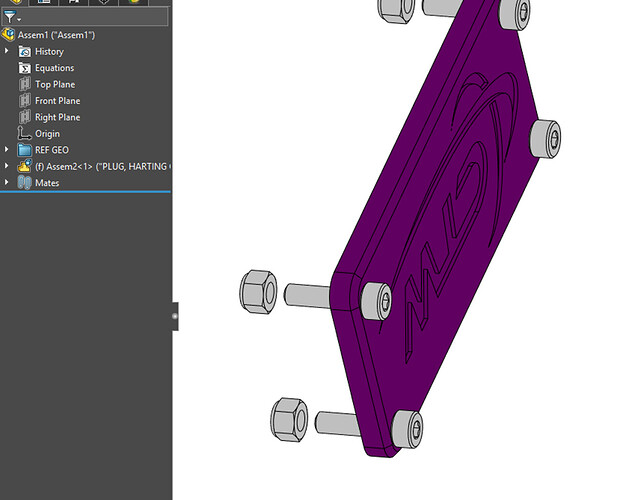622x500 pixels.
Task: Click the History folder icon
Action: 25,51
